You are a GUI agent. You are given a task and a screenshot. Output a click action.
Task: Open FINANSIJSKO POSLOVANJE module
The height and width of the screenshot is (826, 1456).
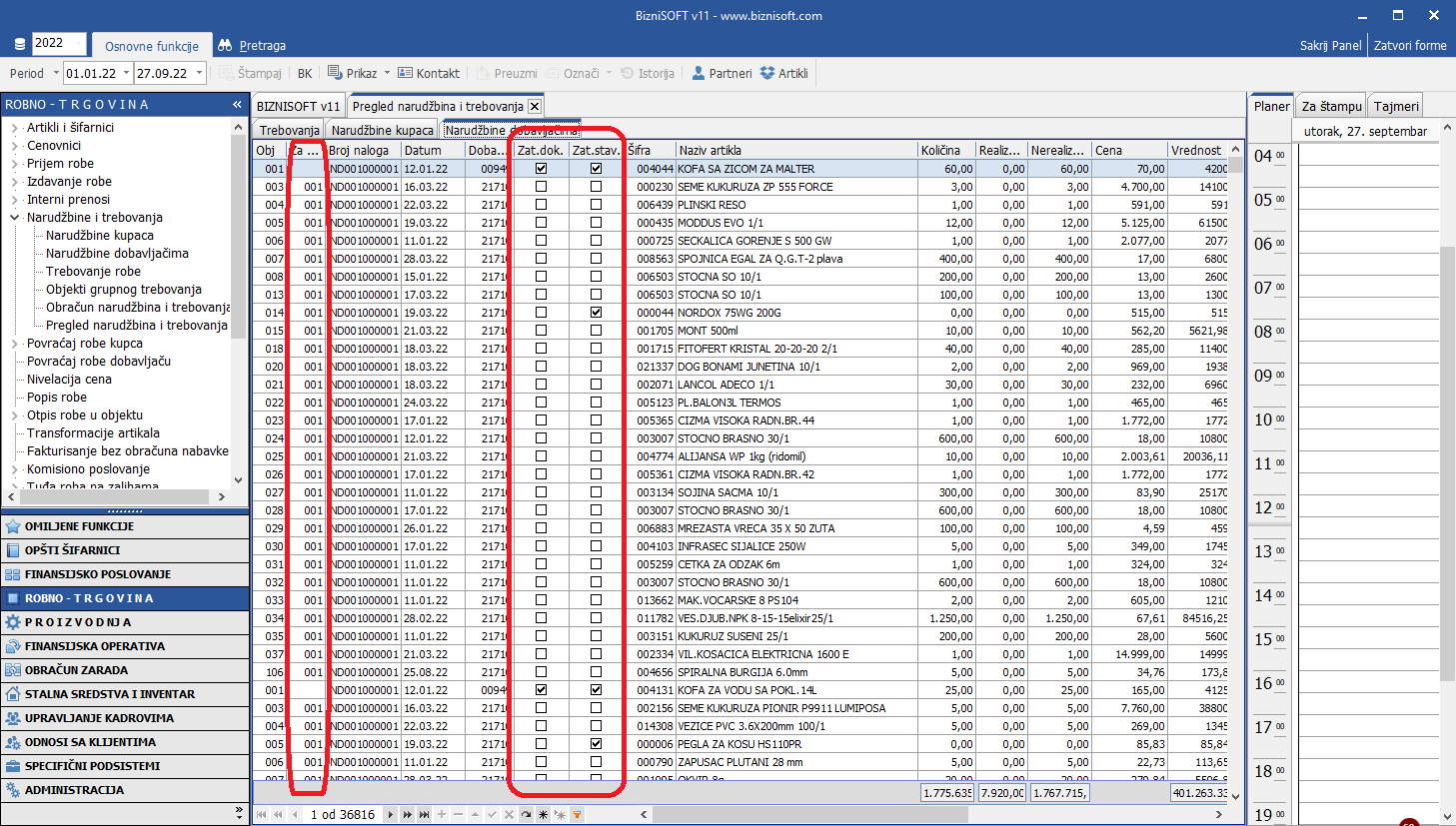[97, 574]
